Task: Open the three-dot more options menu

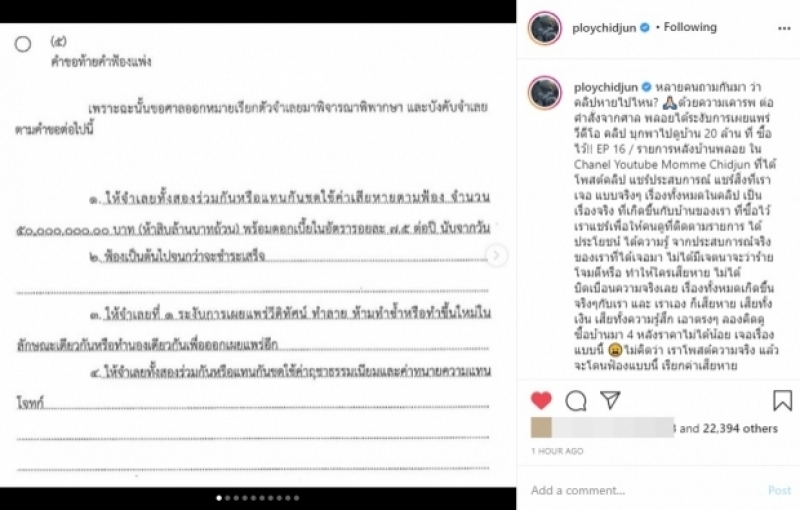Action: point(784,29)
